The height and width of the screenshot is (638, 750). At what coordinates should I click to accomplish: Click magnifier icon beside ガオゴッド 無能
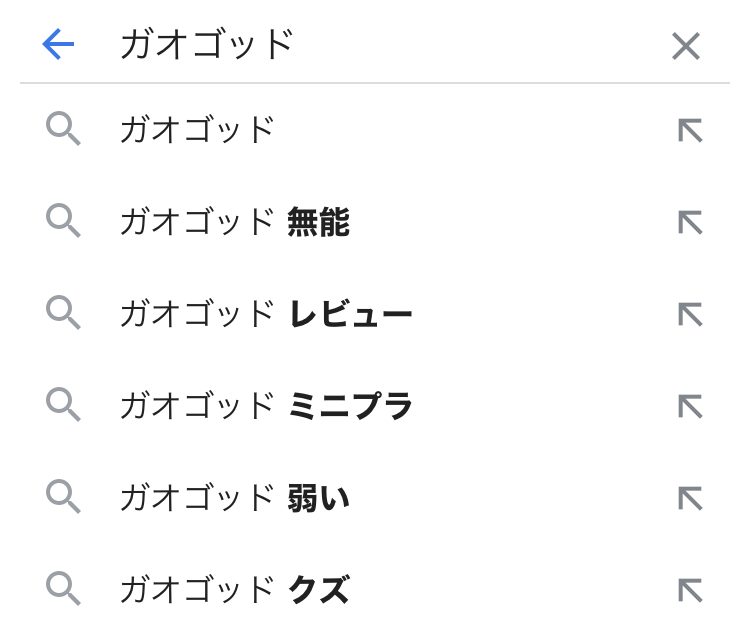click(63, 222)
